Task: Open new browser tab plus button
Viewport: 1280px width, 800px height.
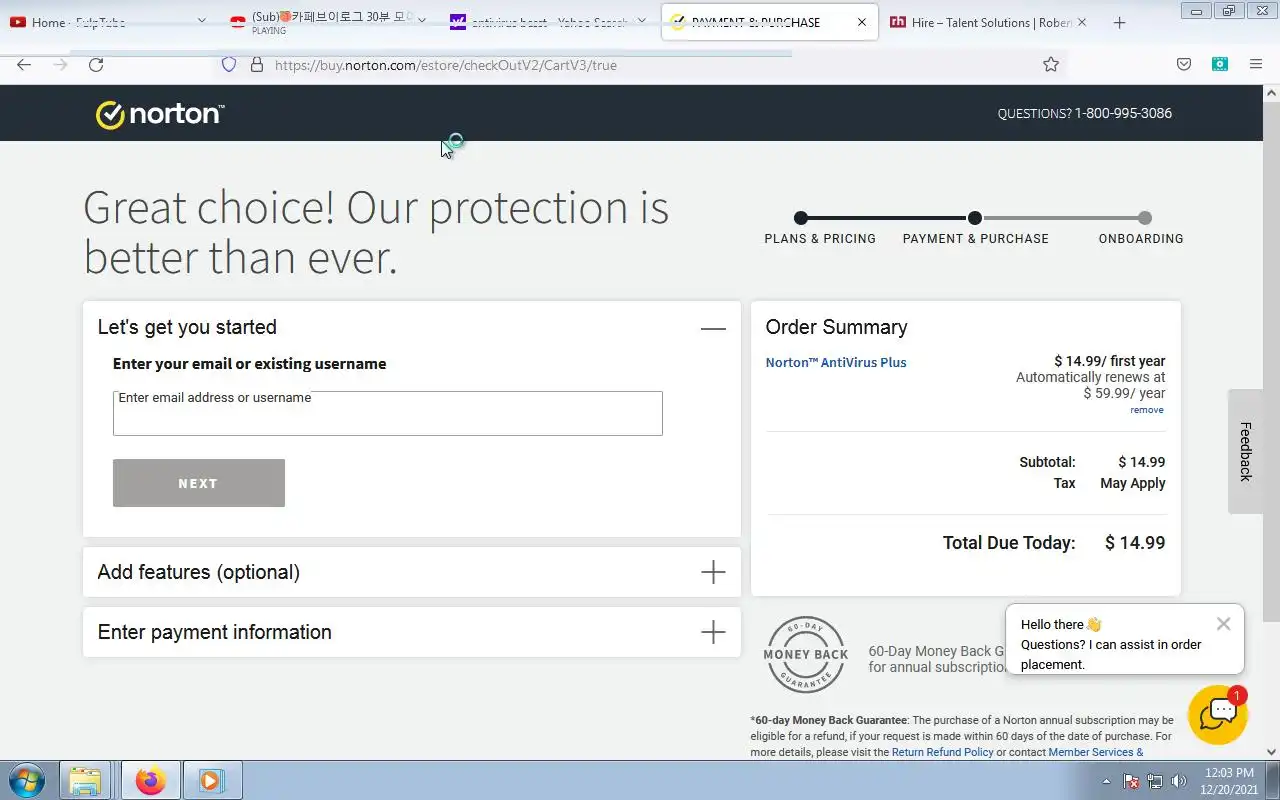Action: pyautogui.click(x=1119, y=22)
